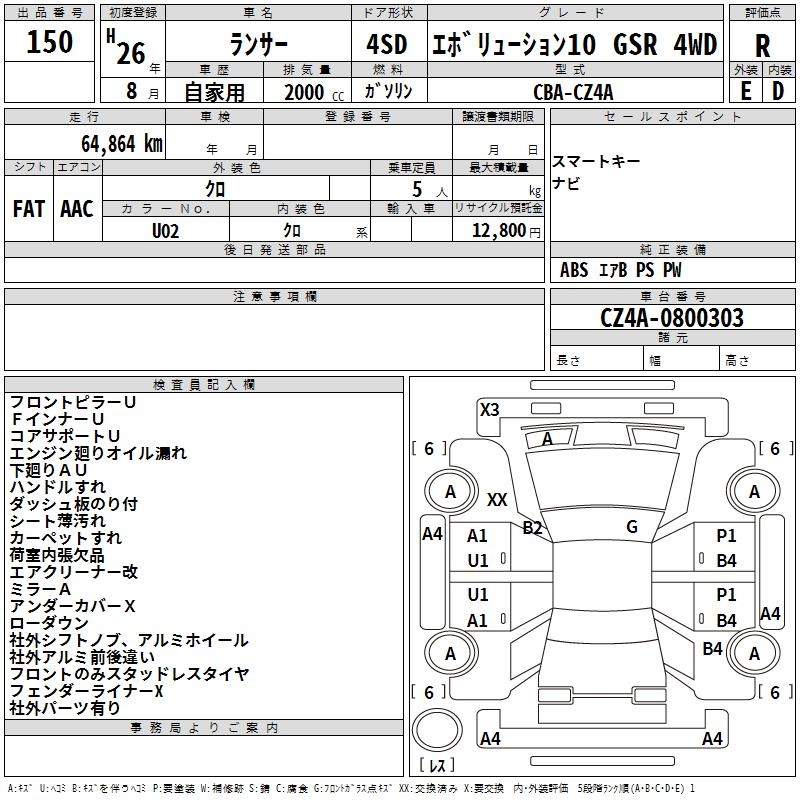Click the seating capacity 5 人
This screenshot has height=800, width=800.
click(x=430, y=190)
